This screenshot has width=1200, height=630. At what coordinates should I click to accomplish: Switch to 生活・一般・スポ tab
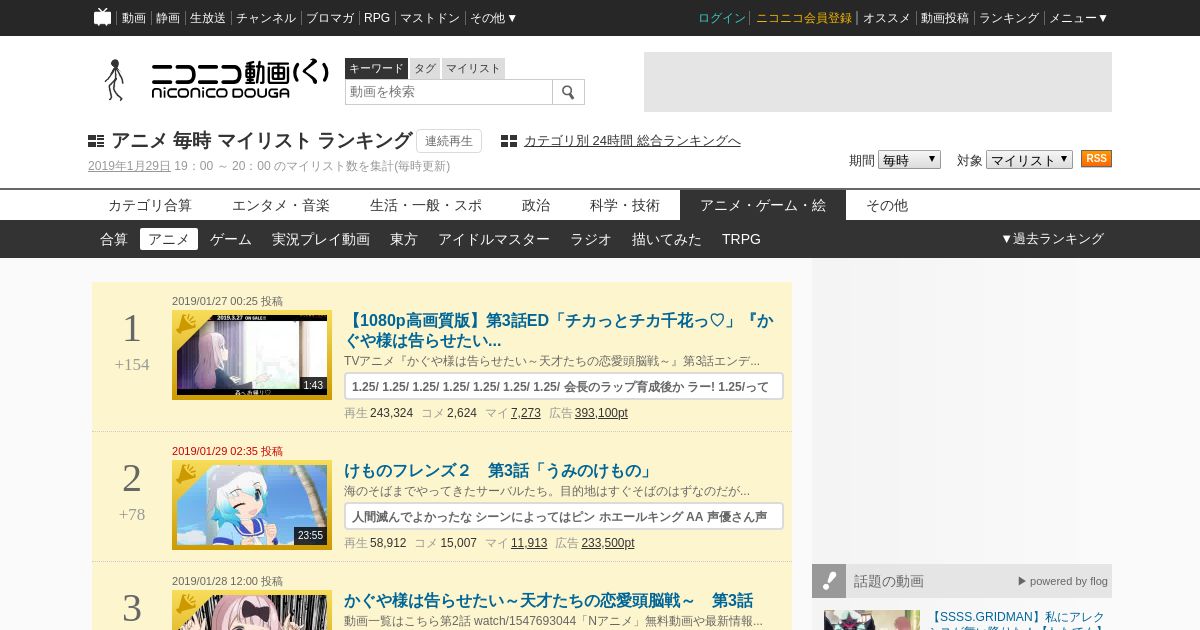426,205
